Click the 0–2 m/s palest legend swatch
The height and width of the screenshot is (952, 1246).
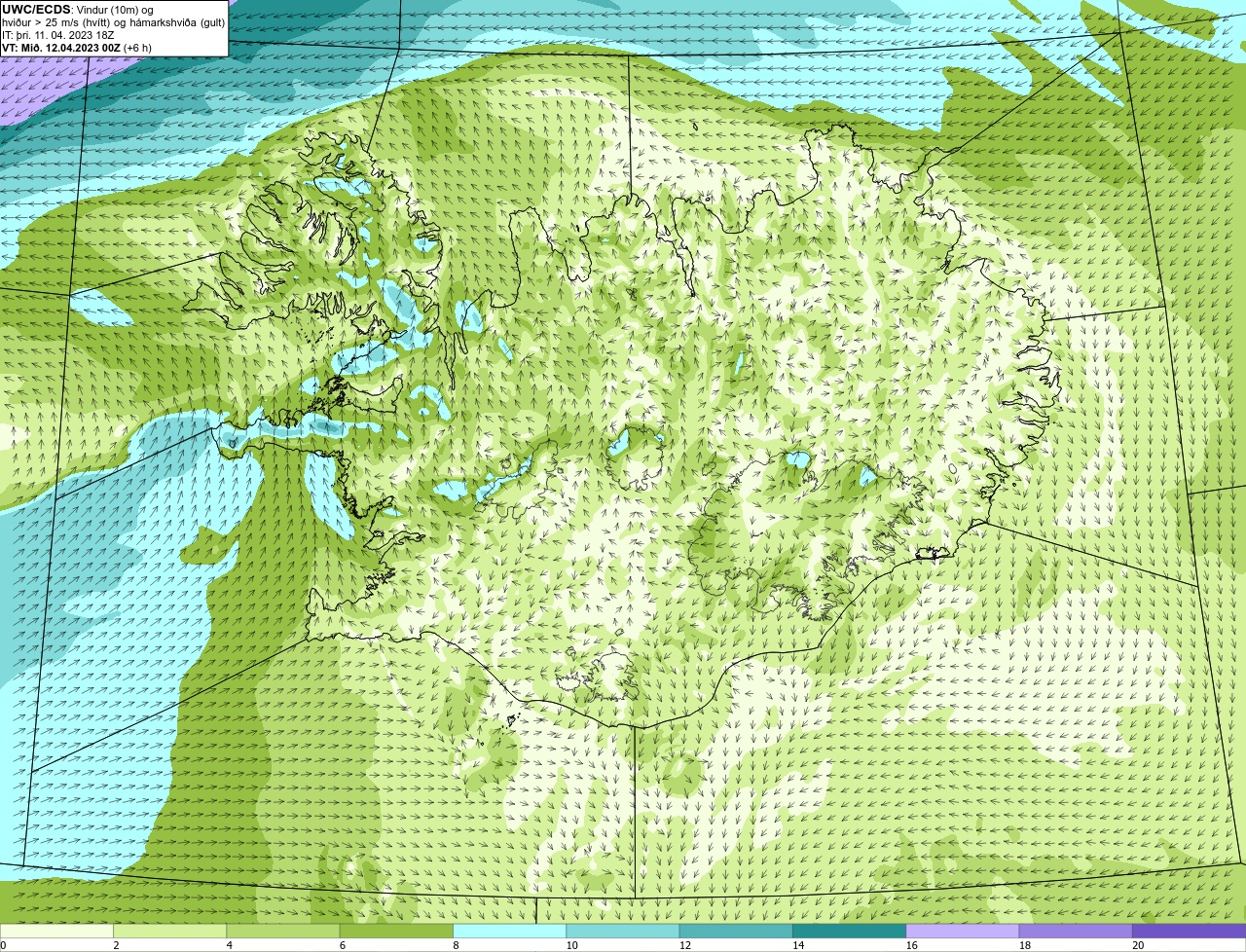pos(56,932)
